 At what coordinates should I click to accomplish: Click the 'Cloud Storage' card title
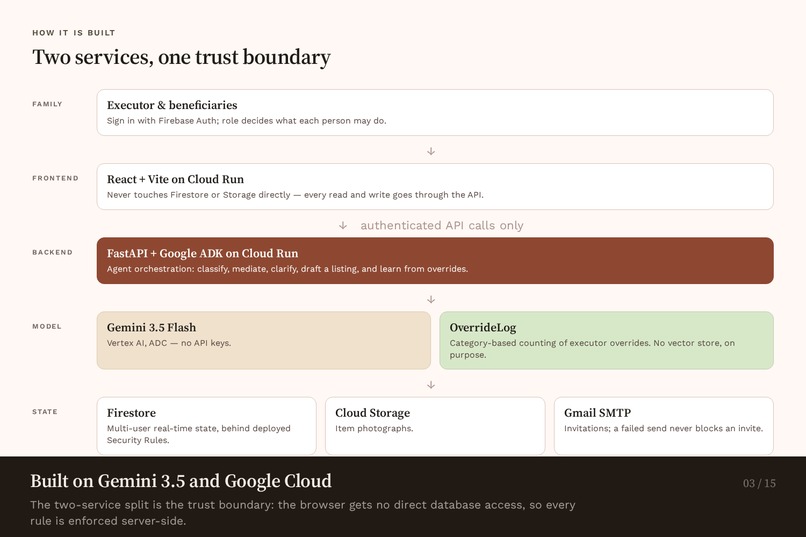click(373, 413)
